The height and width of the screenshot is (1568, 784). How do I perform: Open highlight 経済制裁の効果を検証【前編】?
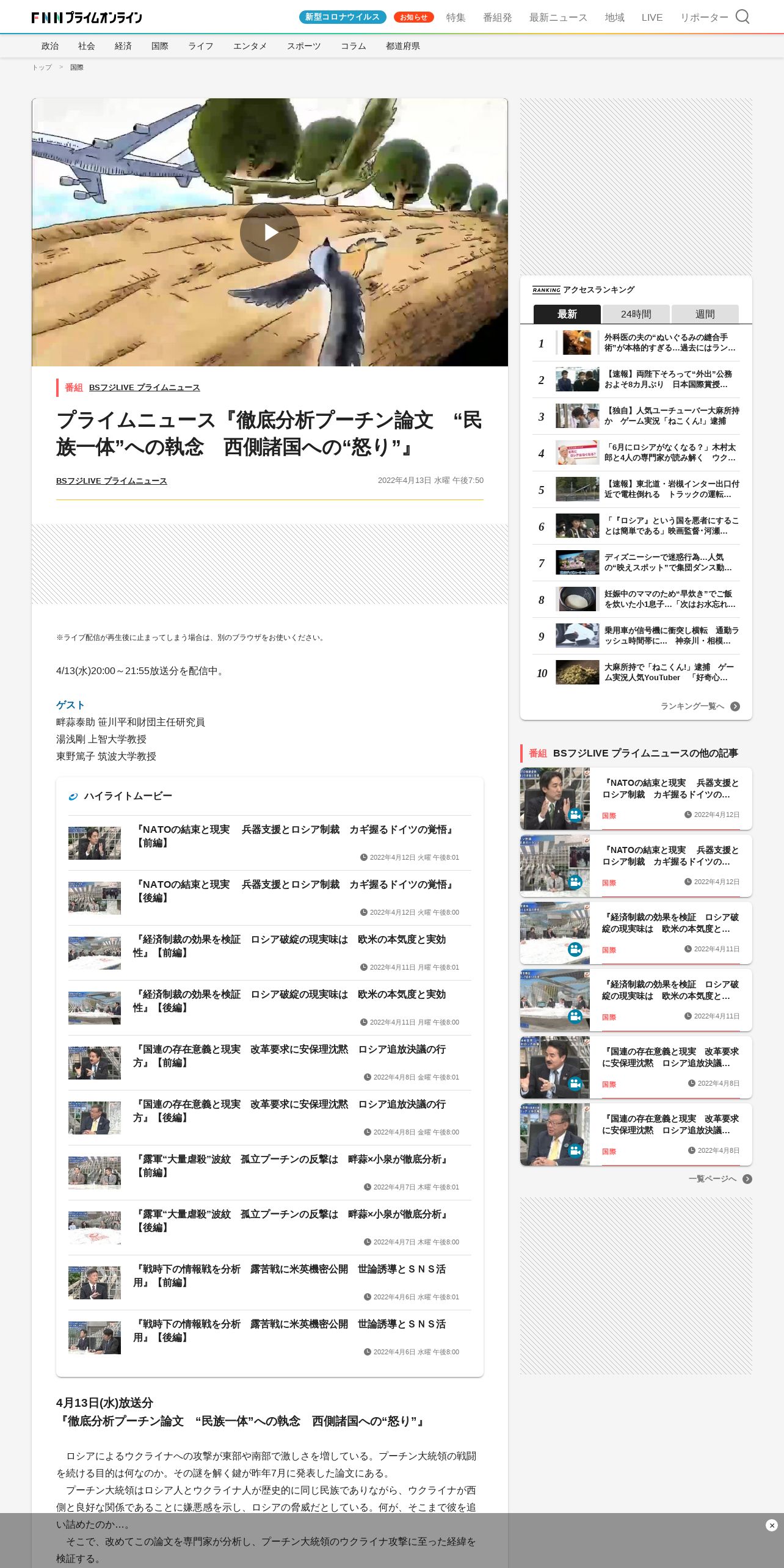(270, 953)
